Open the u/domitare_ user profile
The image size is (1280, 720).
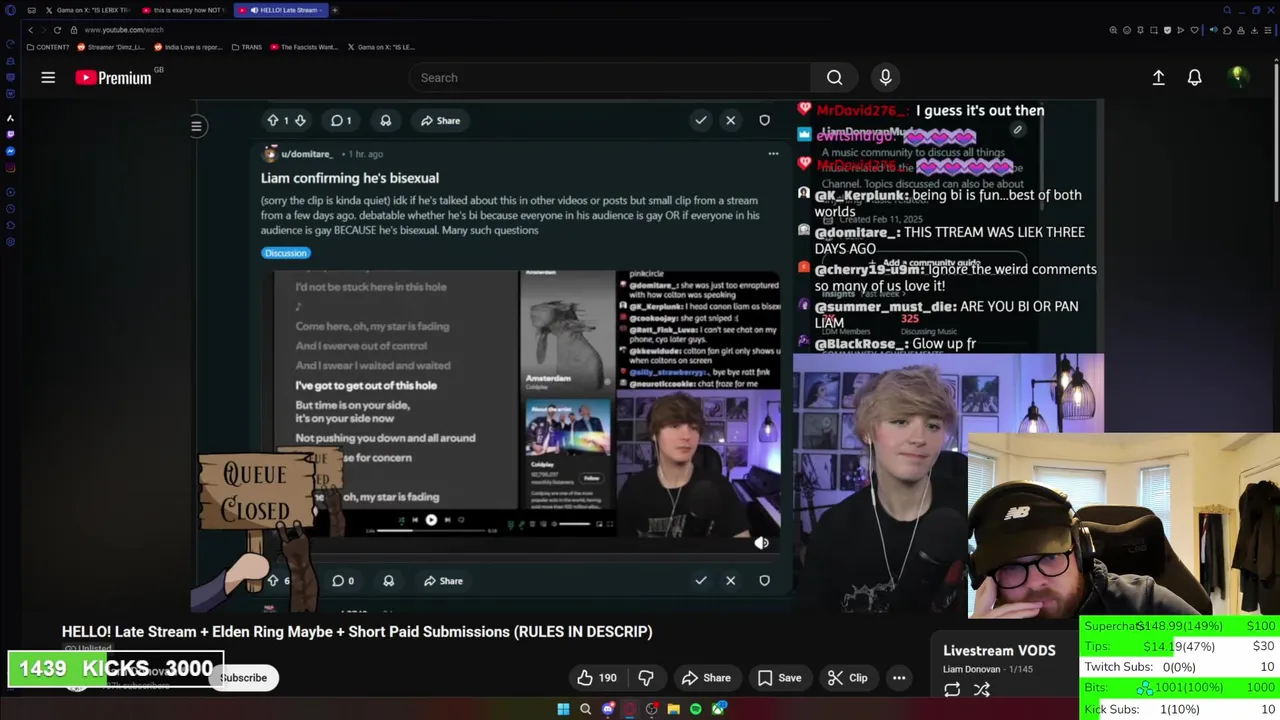click(x=307, y=154)
